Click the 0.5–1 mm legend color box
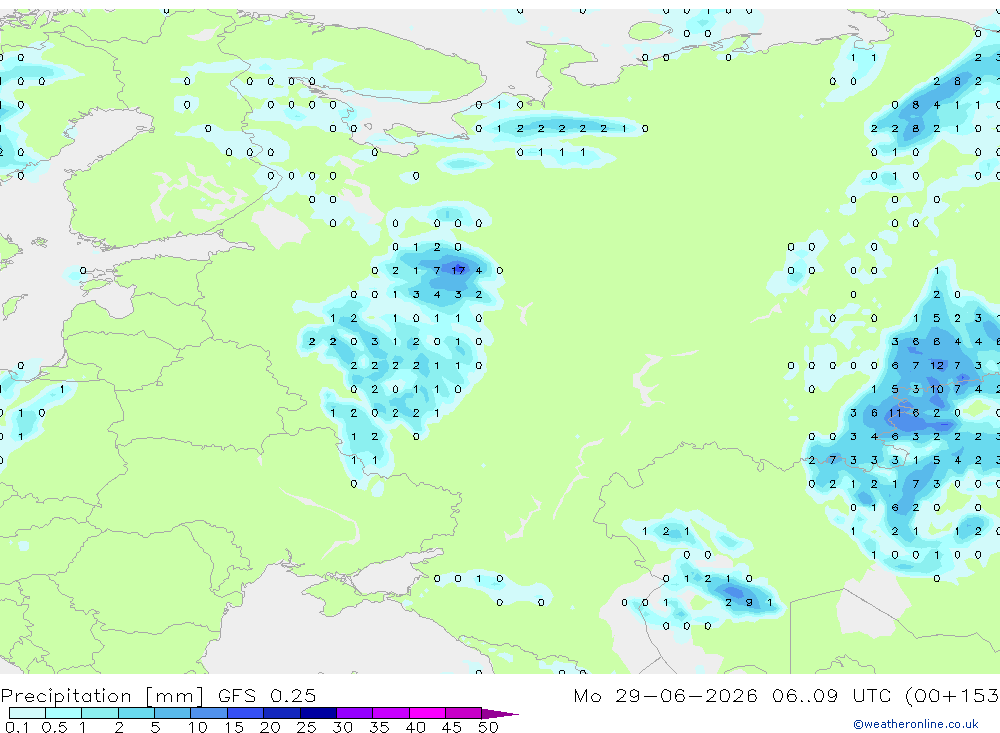 (x=64, y=713)
